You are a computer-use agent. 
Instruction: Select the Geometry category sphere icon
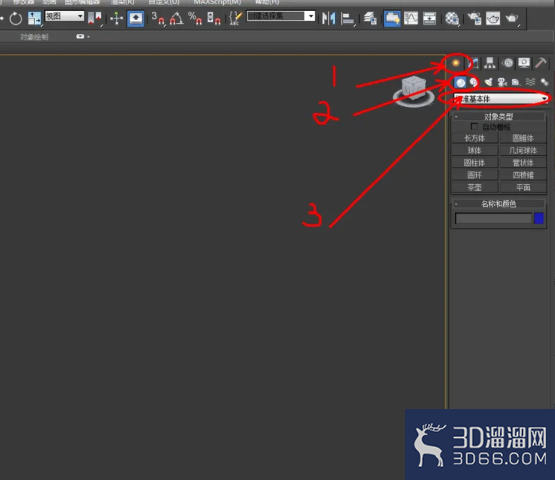[460, 82]
